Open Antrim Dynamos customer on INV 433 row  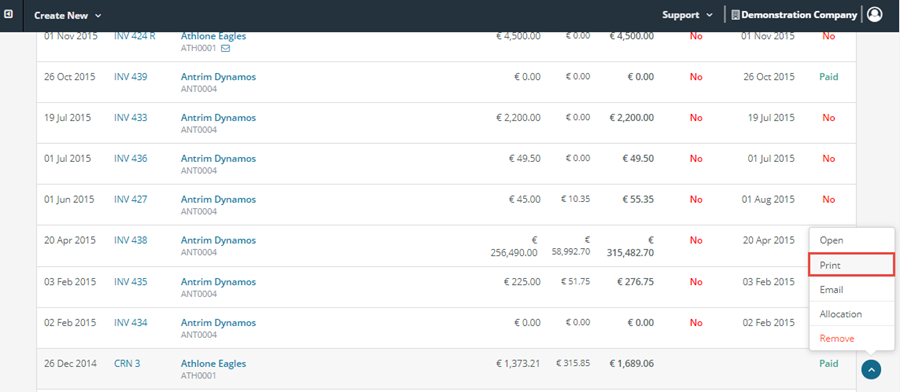[x=218, y=118]
